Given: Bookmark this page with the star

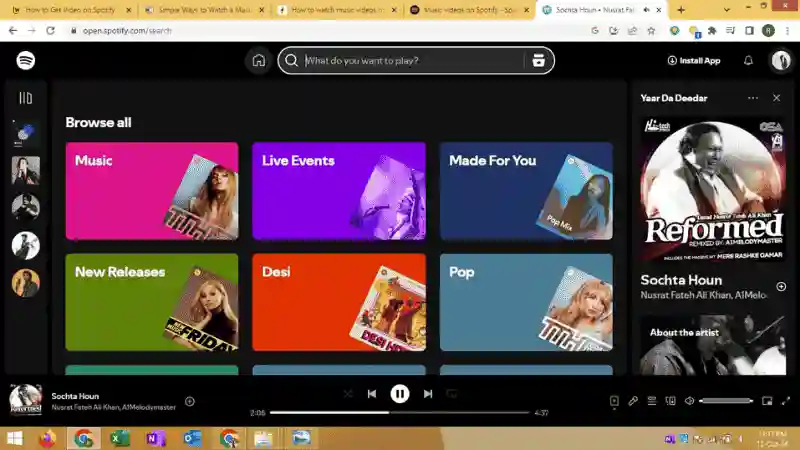Looking at the screenshot, I should (x=651, y=31).
